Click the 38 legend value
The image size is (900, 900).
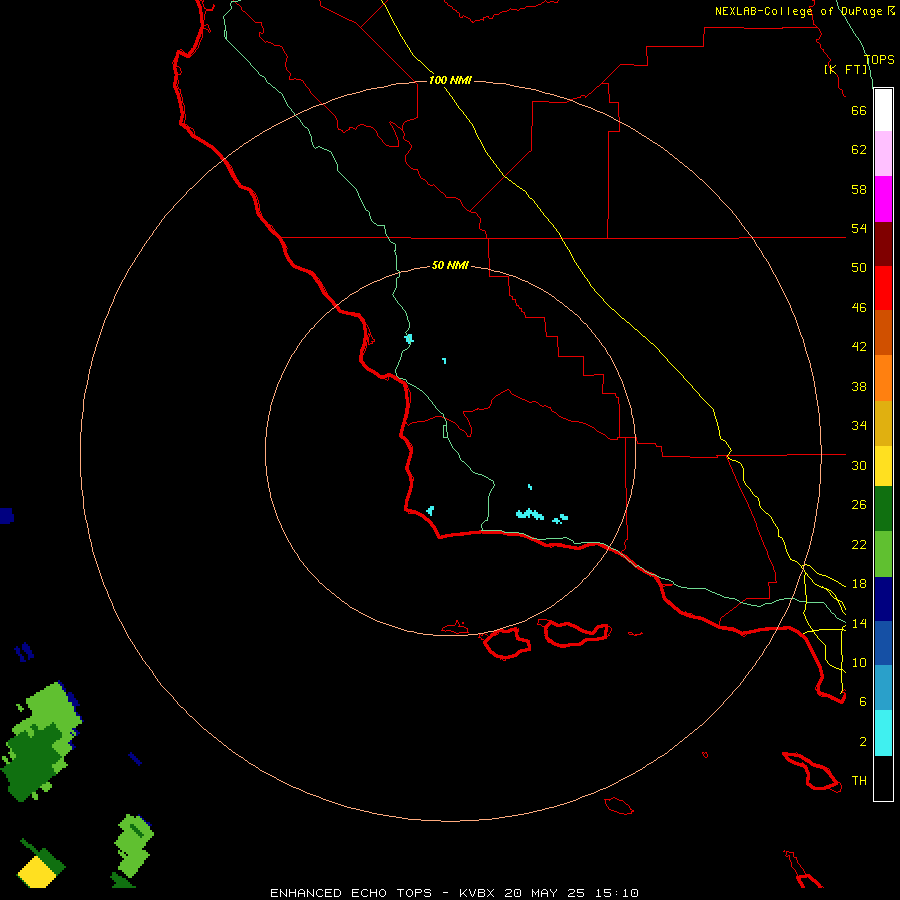click(859, 386)
